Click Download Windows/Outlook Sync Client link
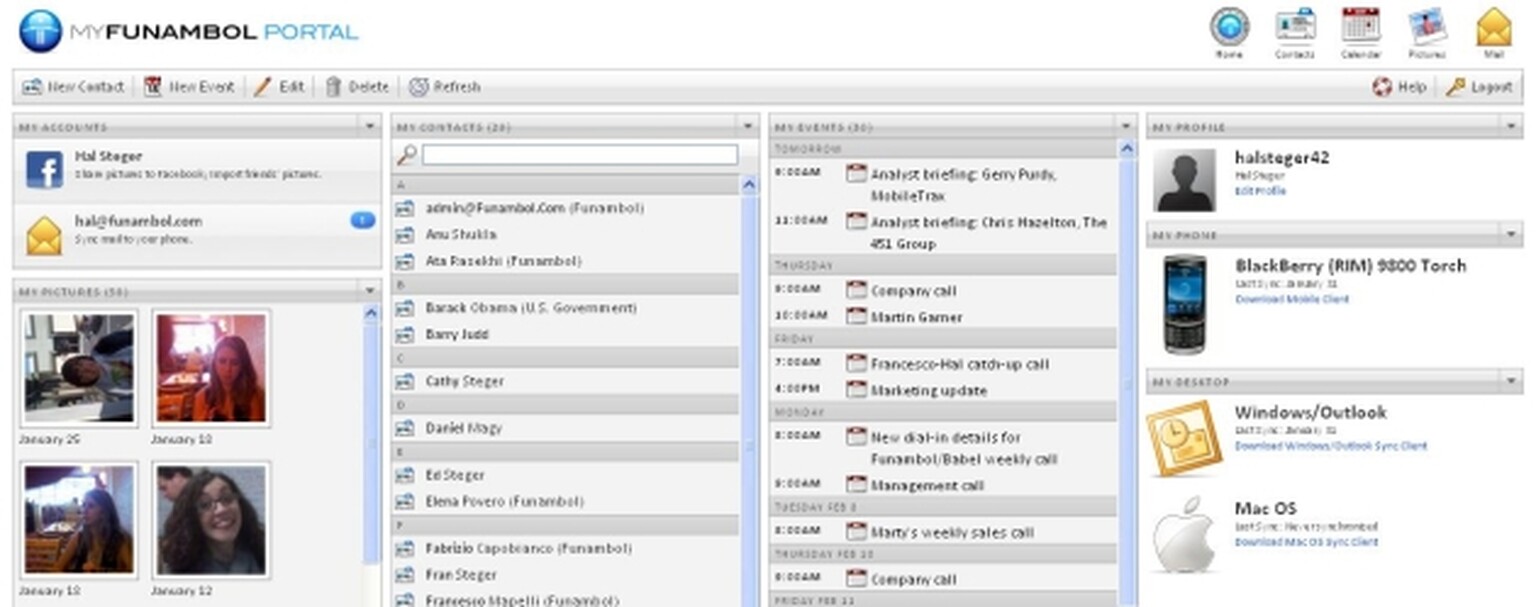Image resolution: width=1536 pixels, height=607 pixels. pos(1331,446)
